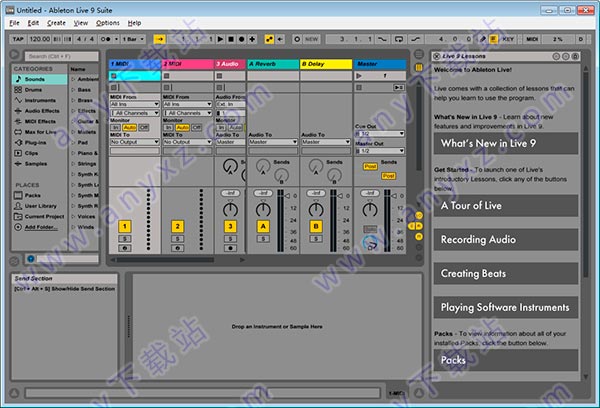Viewport: 600px width, 408px height.
Task: Toggle A Reverb track activator
Action: point(263,226)
